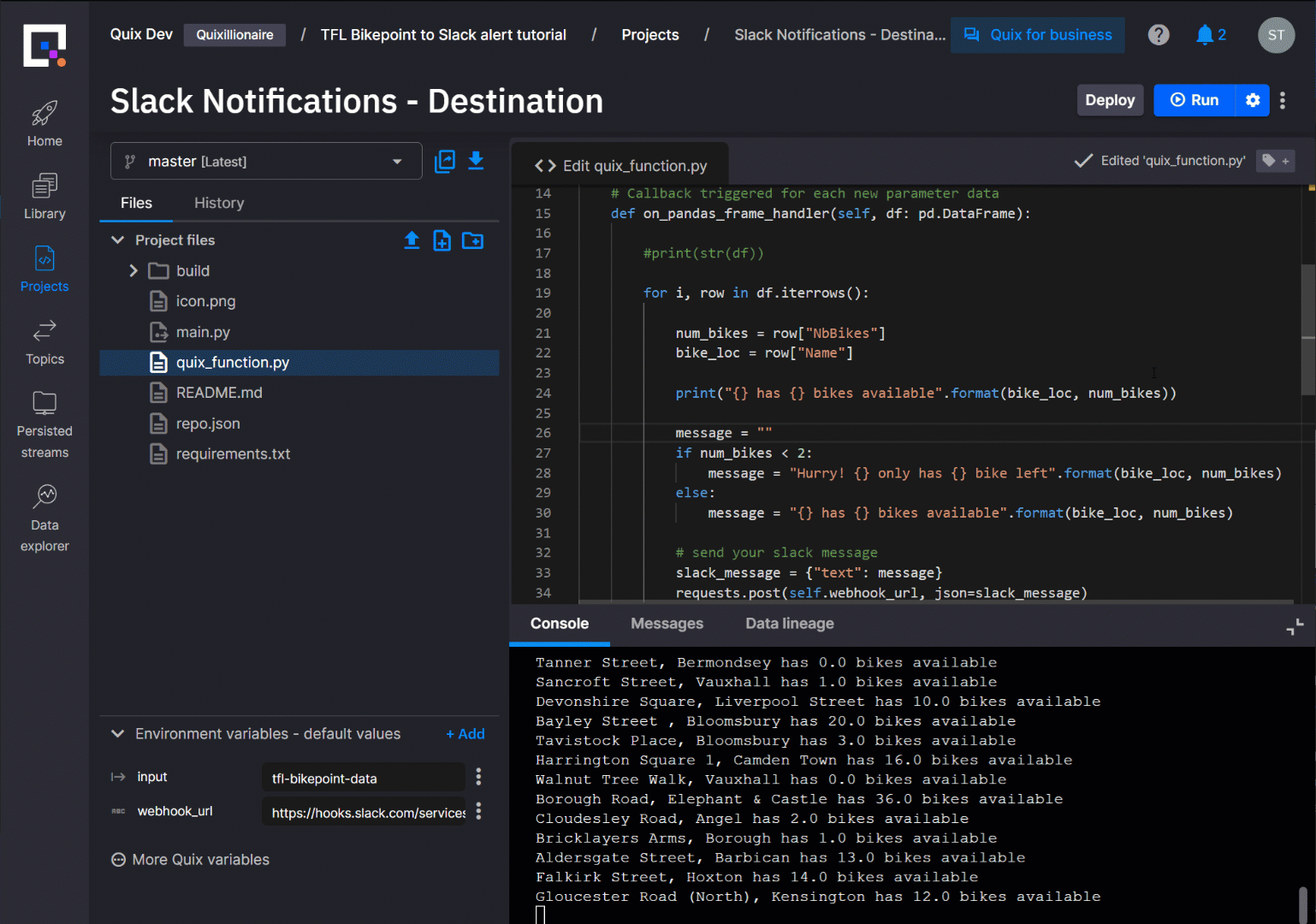1316x924 pixels.
Task: Open Home from the sidebar
Action: (44, 124)
